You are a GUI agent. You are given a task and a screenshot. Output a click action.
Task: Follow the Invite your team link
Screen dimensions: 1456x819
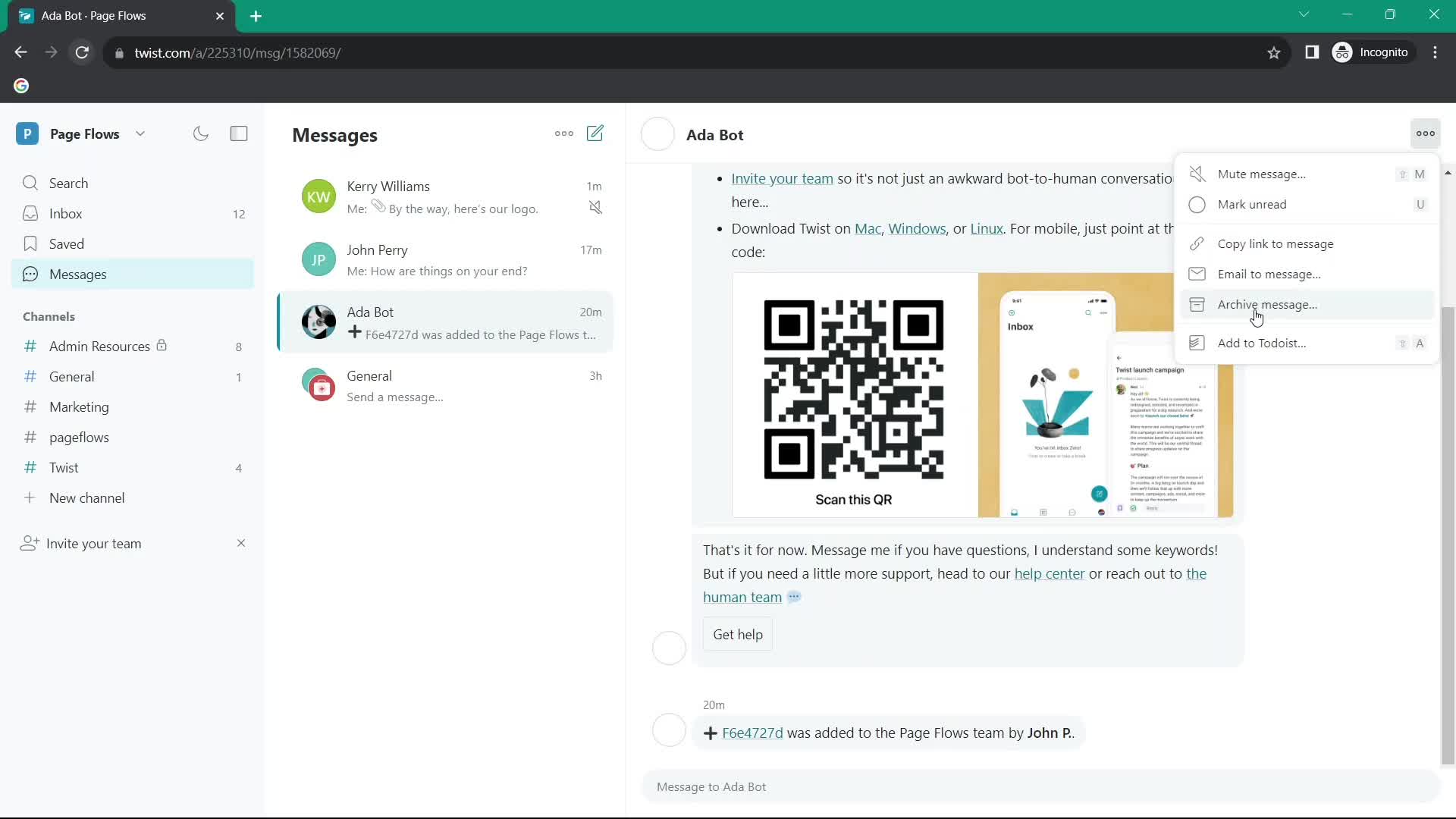pyautogui.click(x=782, y=178)
